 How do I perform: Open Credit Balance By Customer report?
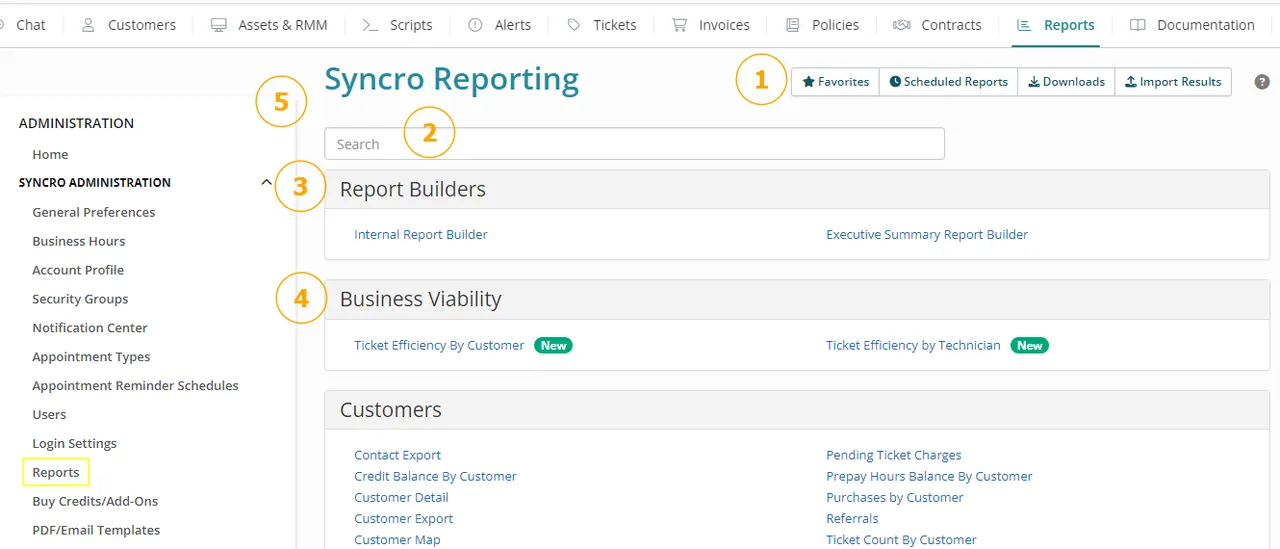click(435, 476)
